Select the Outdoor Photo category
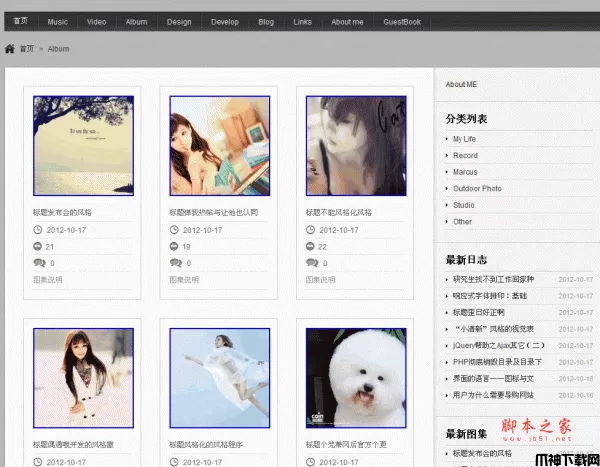This screenshot has width=600, height=467. (477, 188)
